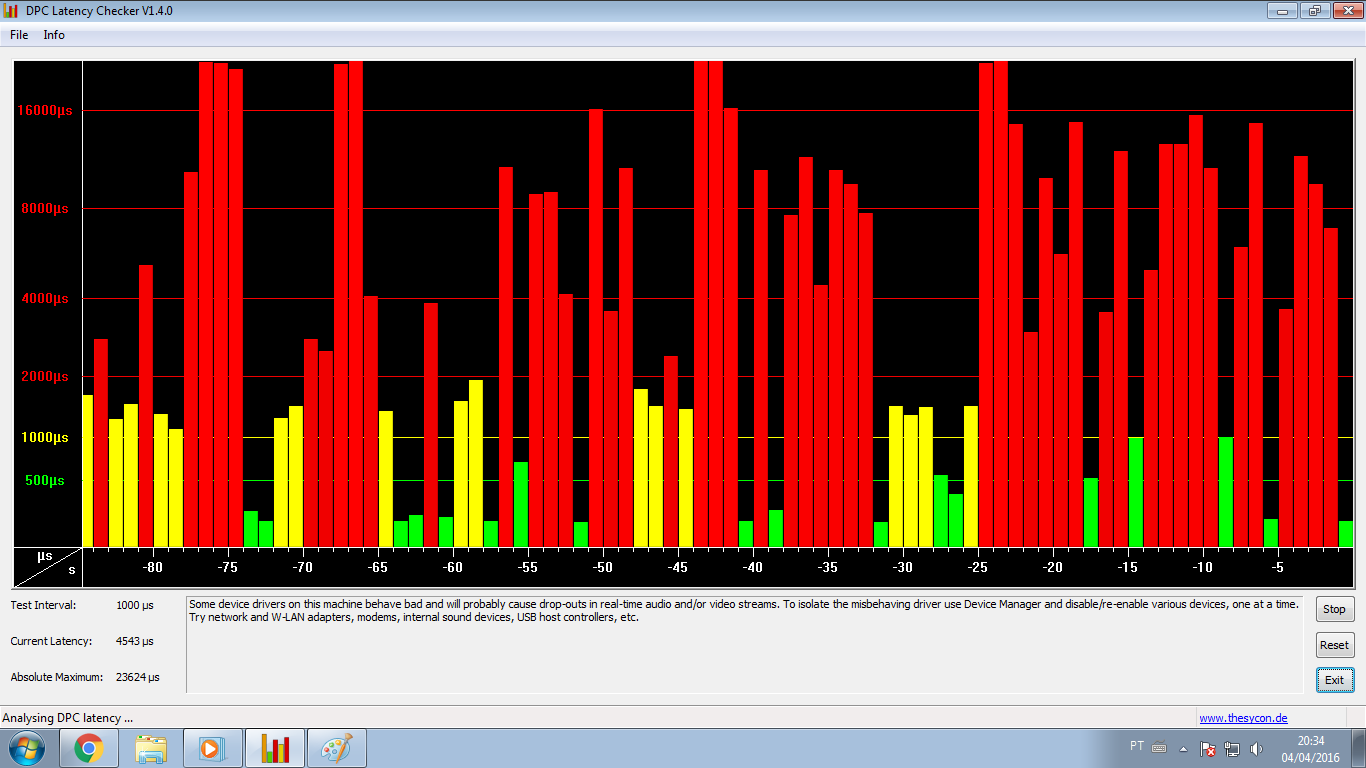
Task: Click the 16000µs axis label
Action: 44,111
